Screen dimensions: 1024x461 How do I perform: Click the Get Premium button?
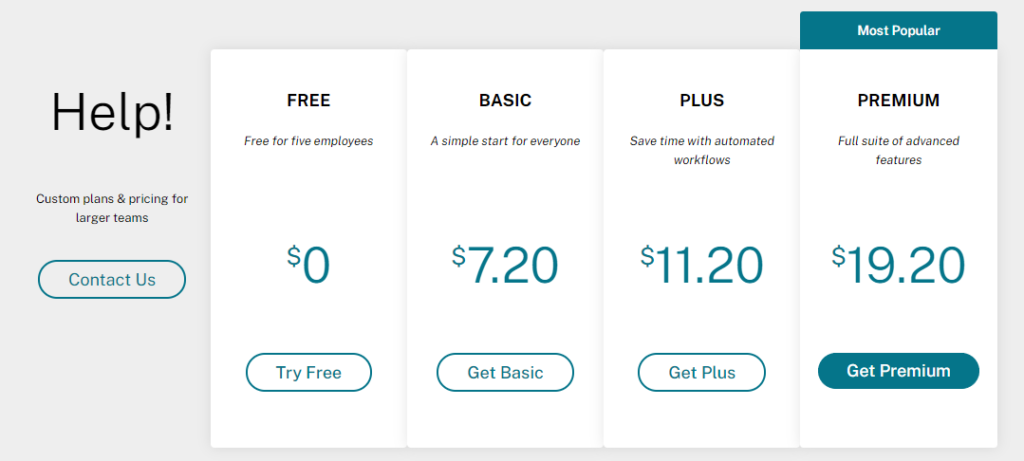(x=898, y=371)
